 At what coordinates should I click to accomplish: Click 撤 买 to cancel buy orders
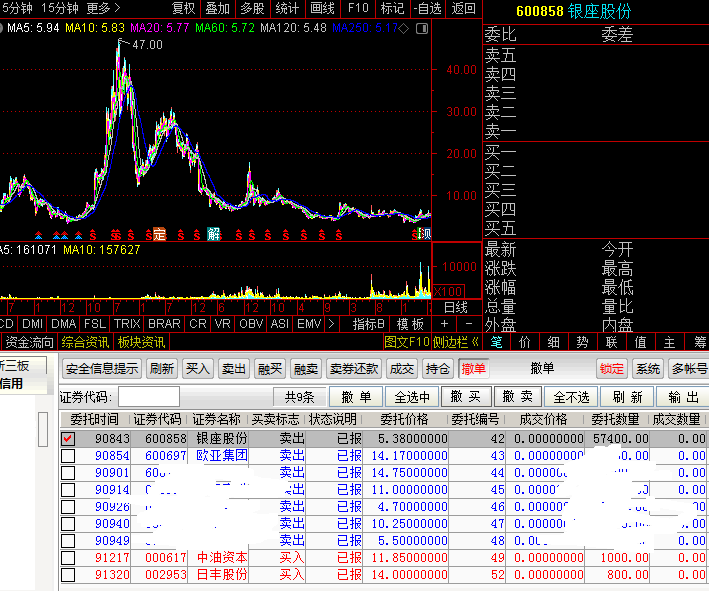466,397
